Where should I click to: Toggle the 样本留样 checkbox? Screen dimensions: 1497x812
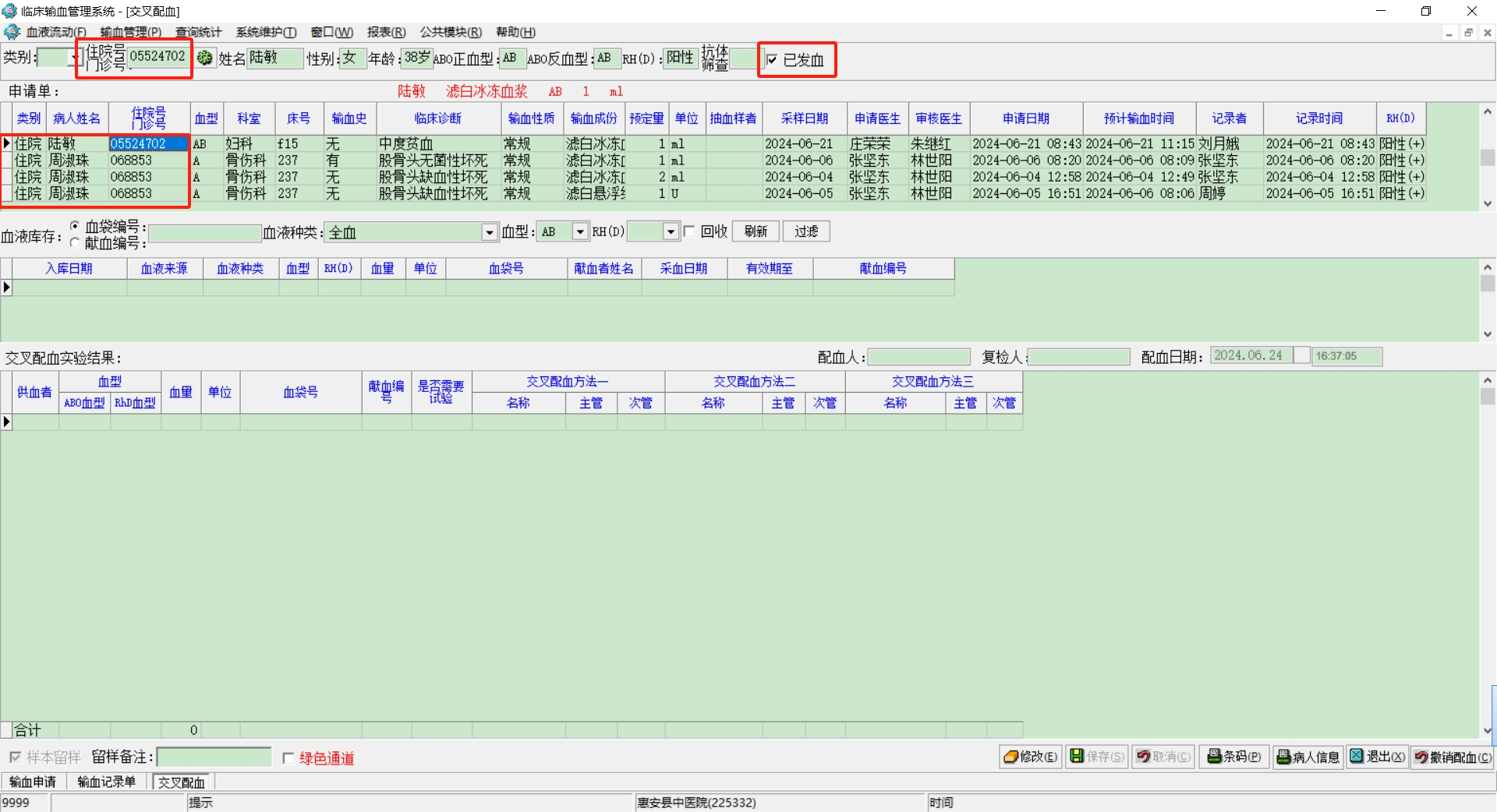pos(15,757)
